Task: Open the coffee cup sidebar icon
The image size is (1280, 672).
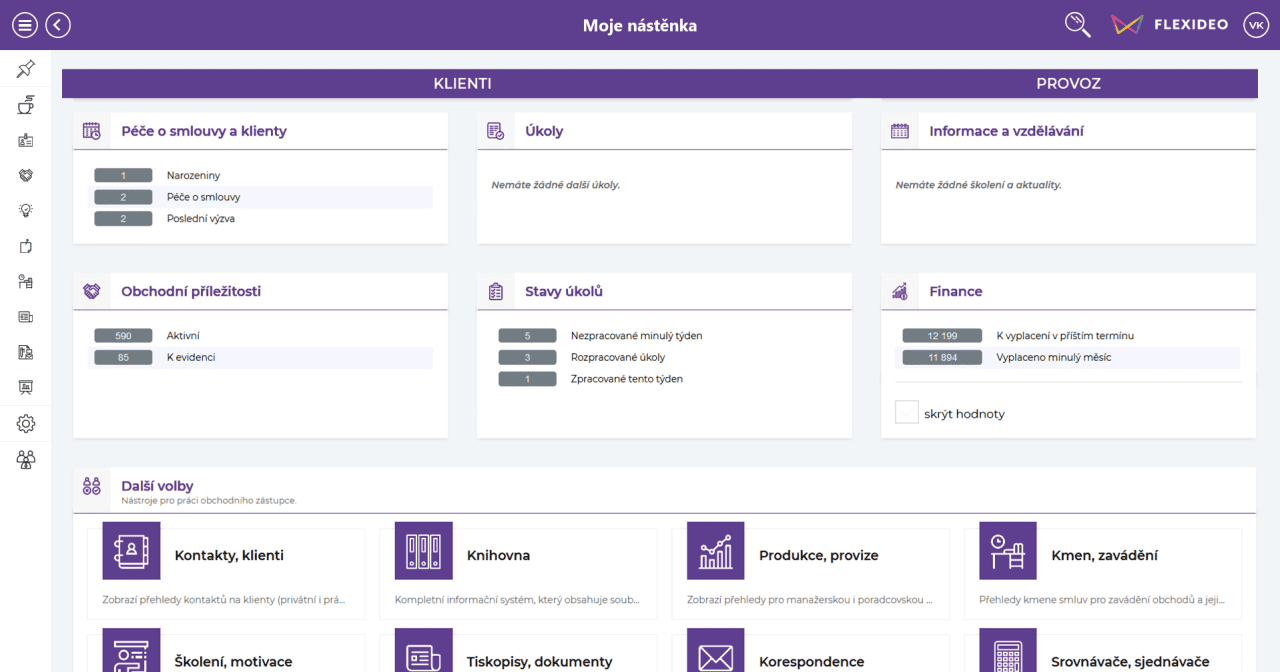Action: coord(26,104)
